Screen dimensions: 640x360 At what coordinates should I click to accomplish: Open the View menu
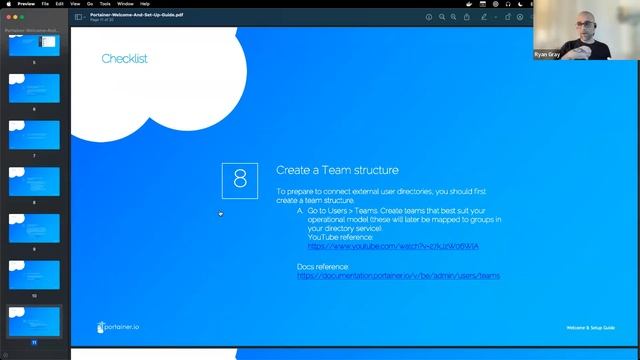coord(75,4)
